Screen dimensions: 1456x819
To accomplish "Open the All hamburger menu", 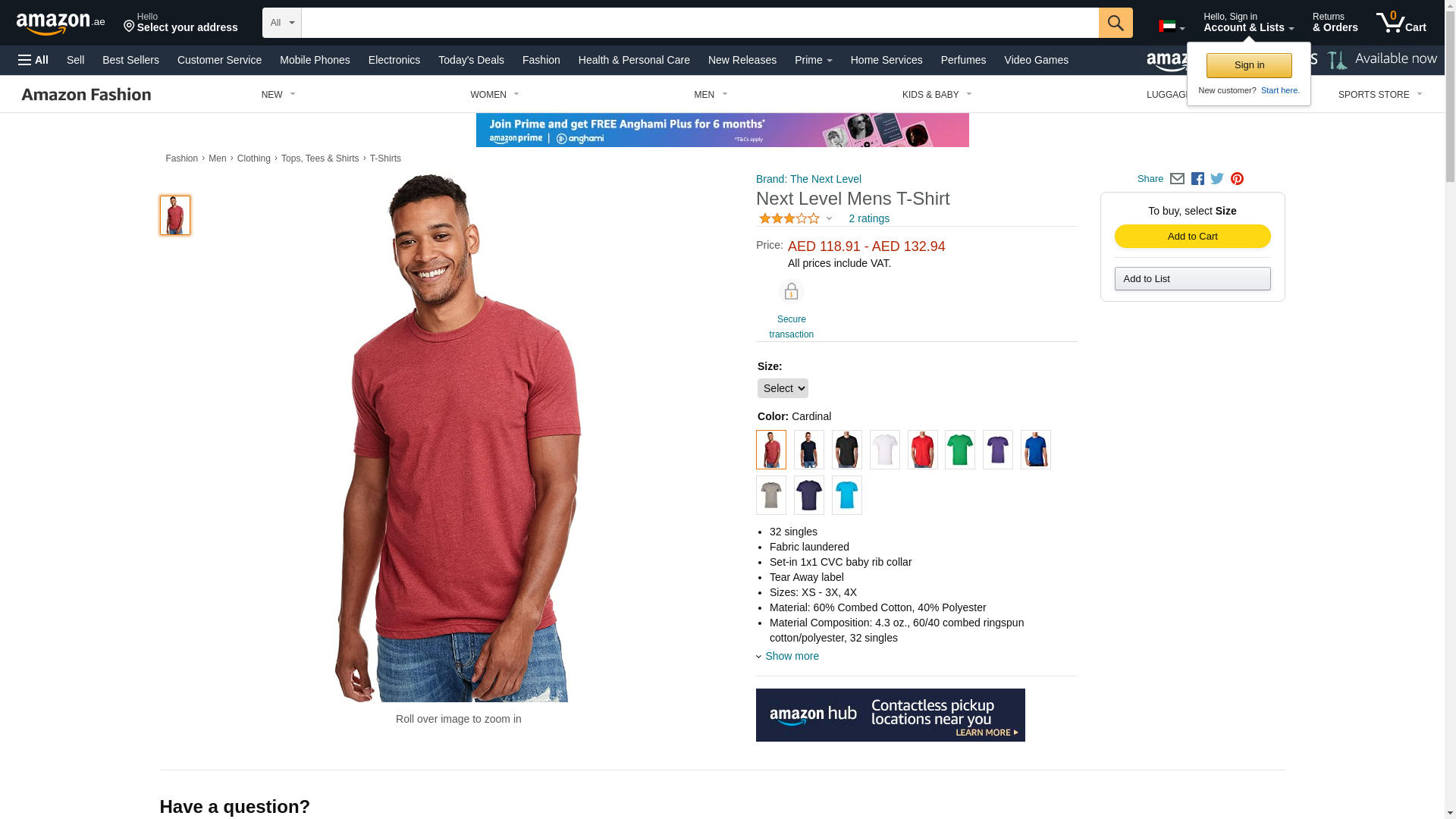I will [33, 60].
